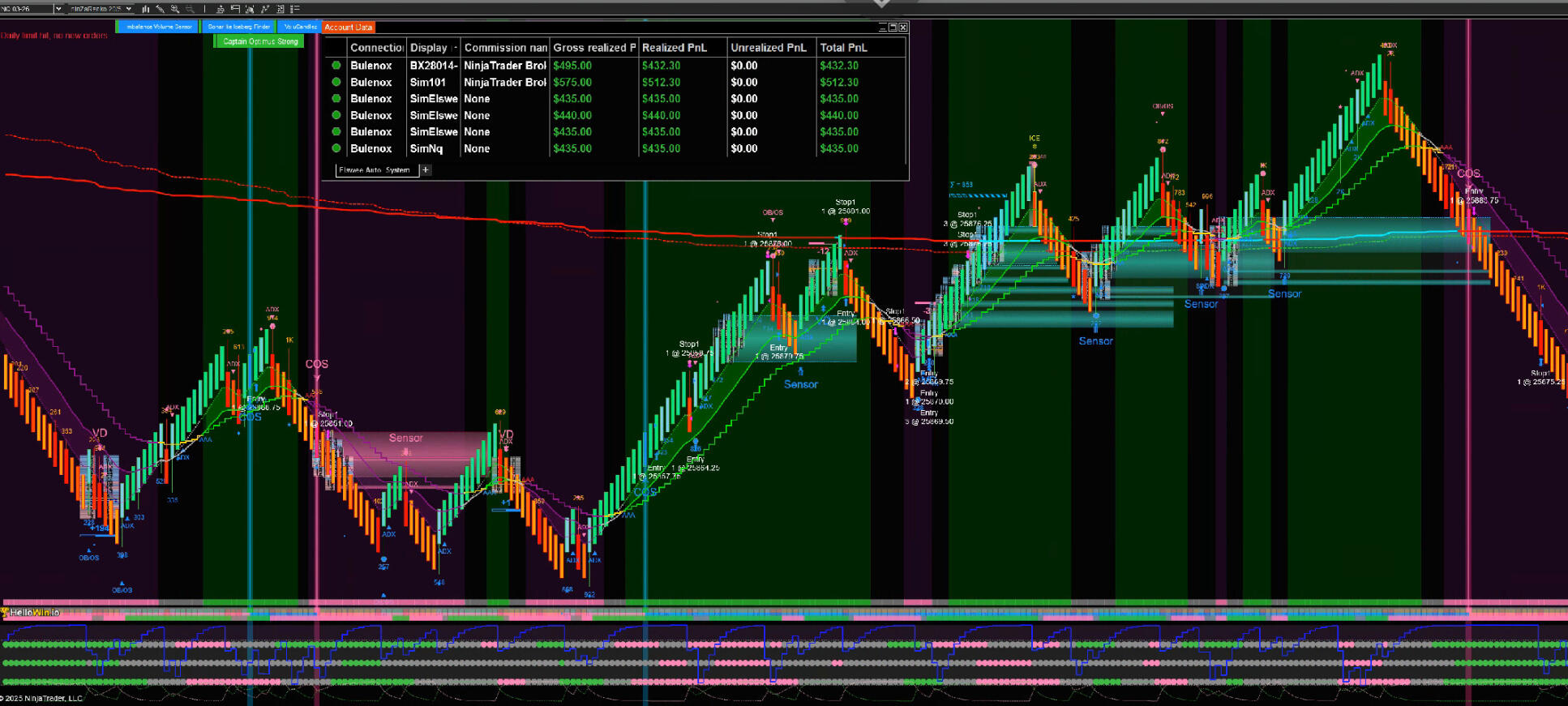
Task: Expand the interval selector dropdown arrow
Action: [x=128, y=9]
